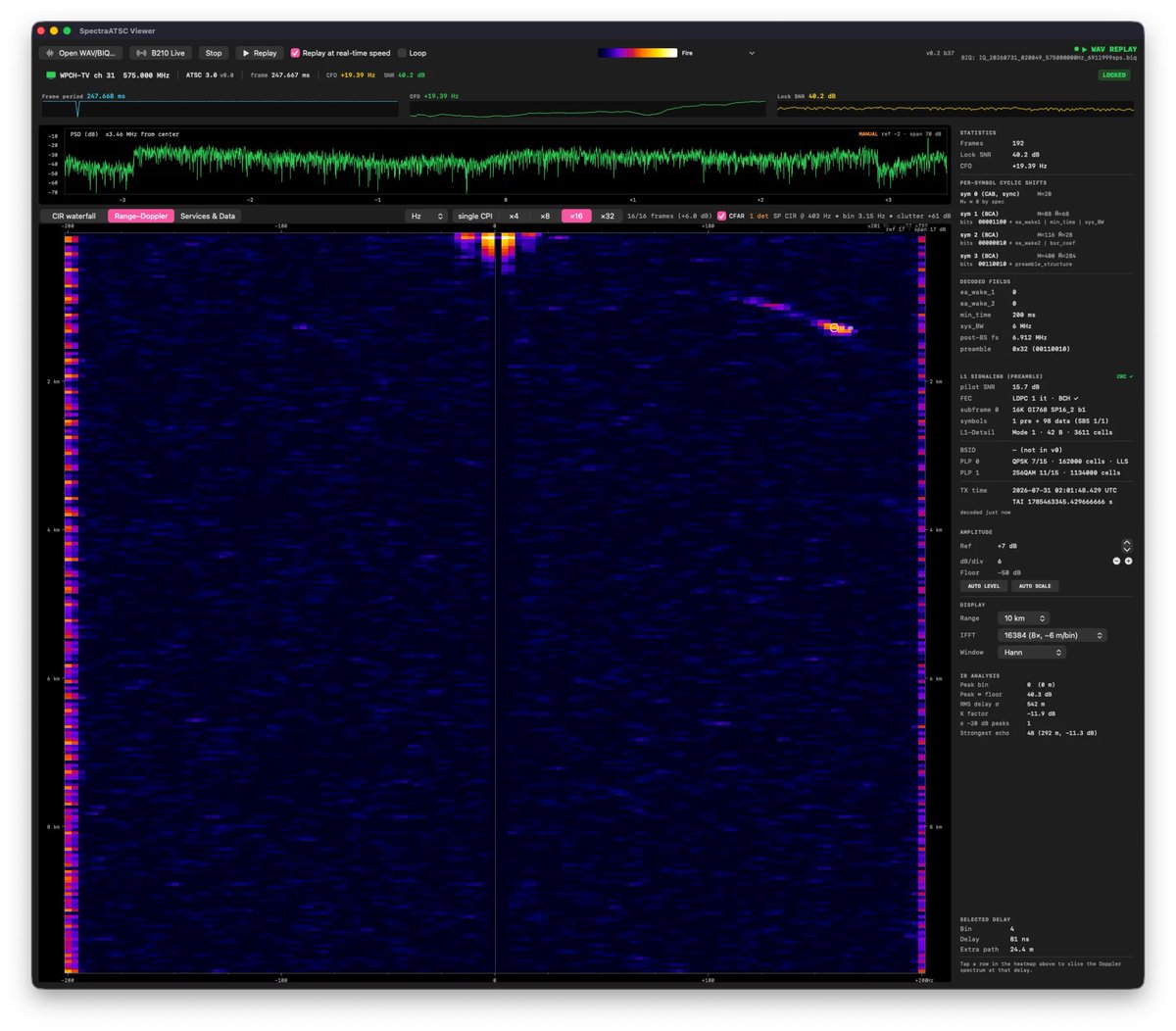Click the Fire colormap gradient swatch
This screenshot has height=1031, width=1176.
(x=637, y=53)
